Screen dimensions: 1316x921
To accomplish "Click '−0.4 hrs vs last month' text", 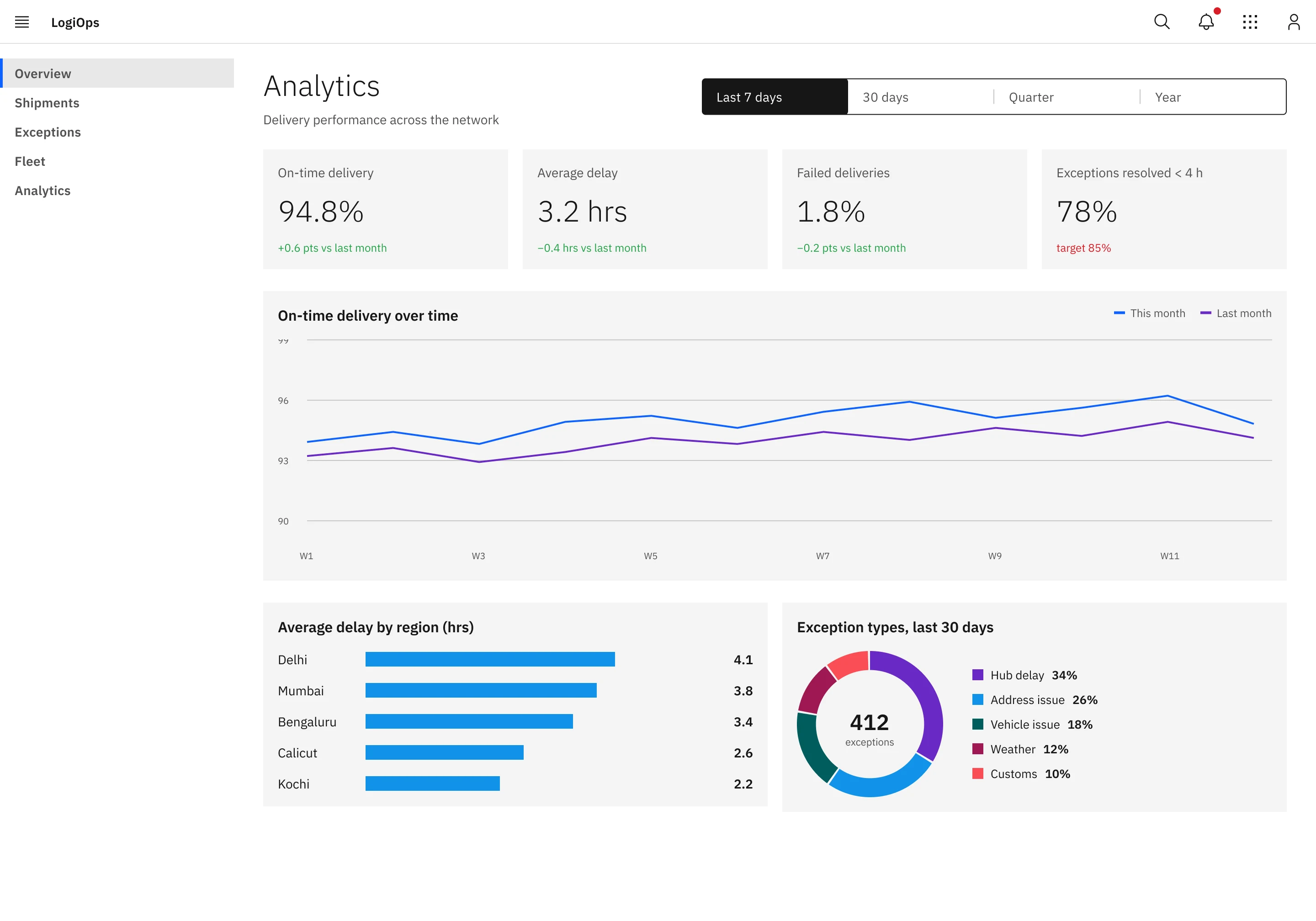I will click(x=592, y=248).
